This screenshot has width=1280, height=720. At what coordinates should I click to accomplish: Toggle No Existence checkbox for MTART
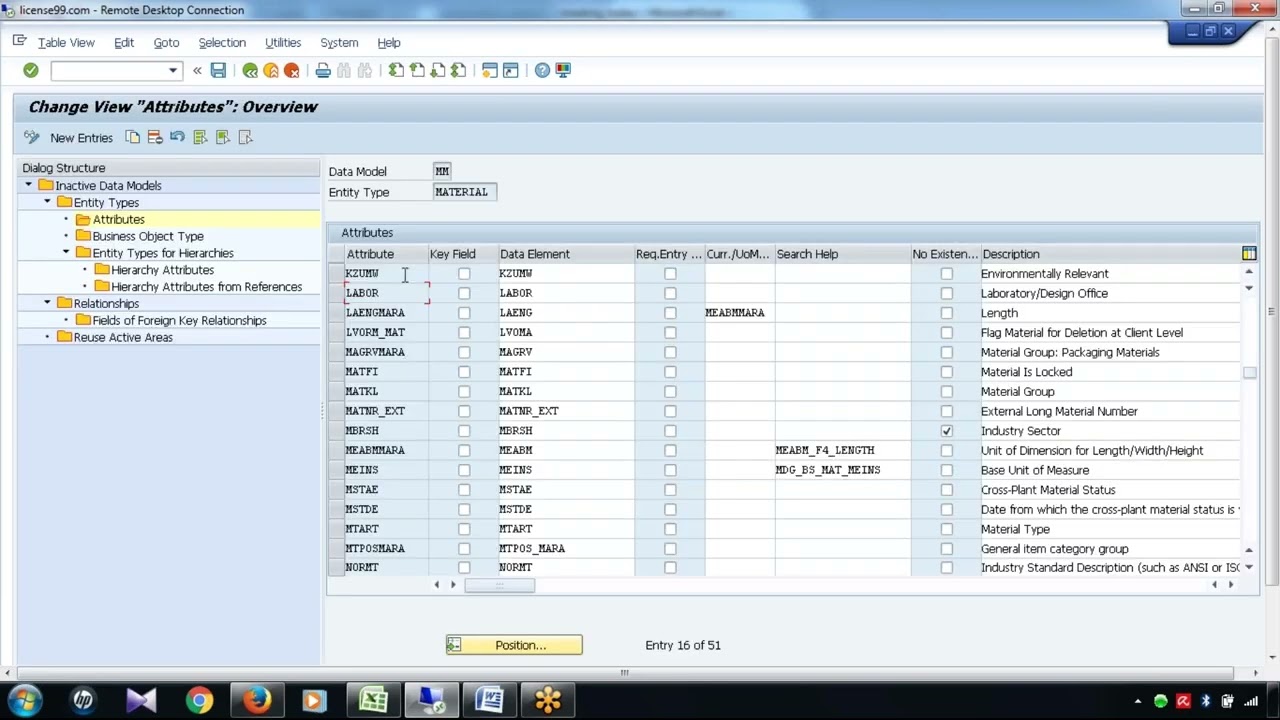tap(947, 529)
